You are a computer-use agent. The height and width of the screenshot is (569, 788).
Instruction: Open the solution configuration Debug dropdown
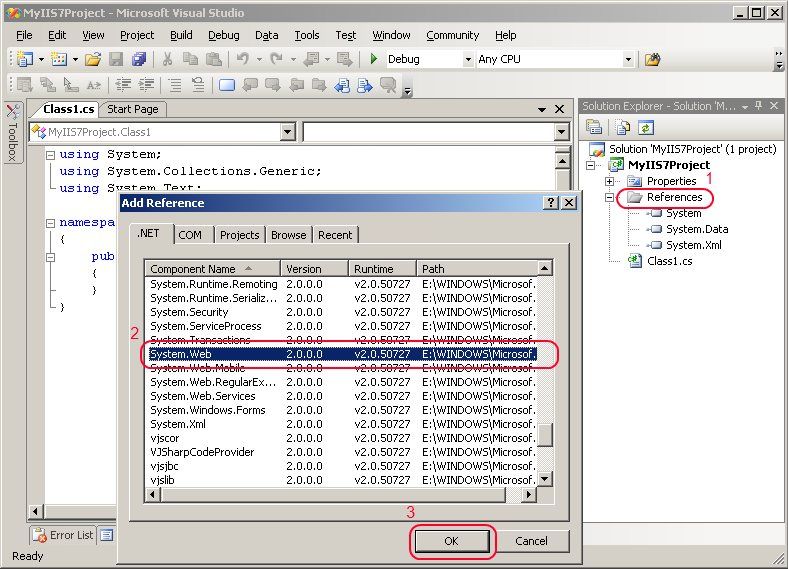[468, 59]
